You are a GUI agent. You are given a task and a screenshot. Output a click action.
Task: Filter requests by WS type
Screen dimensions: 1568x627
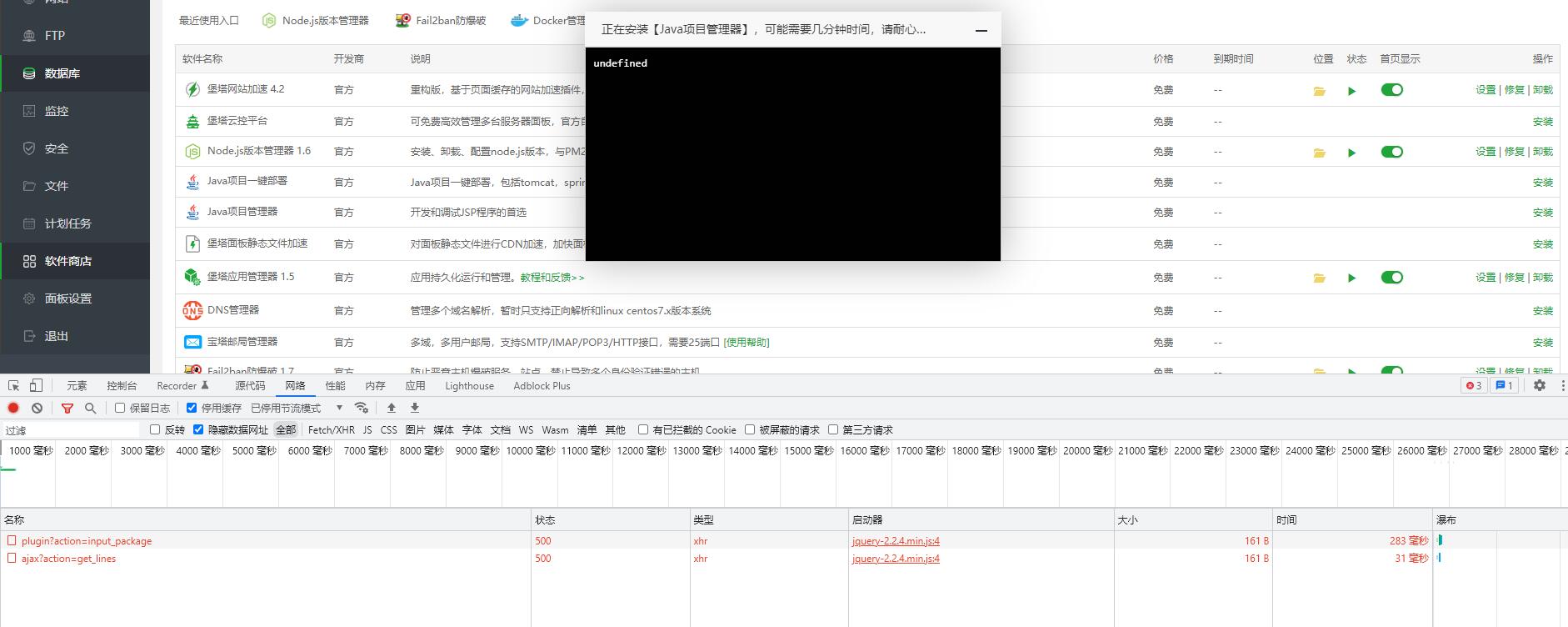pyautogui.click(x=526, y=430)
